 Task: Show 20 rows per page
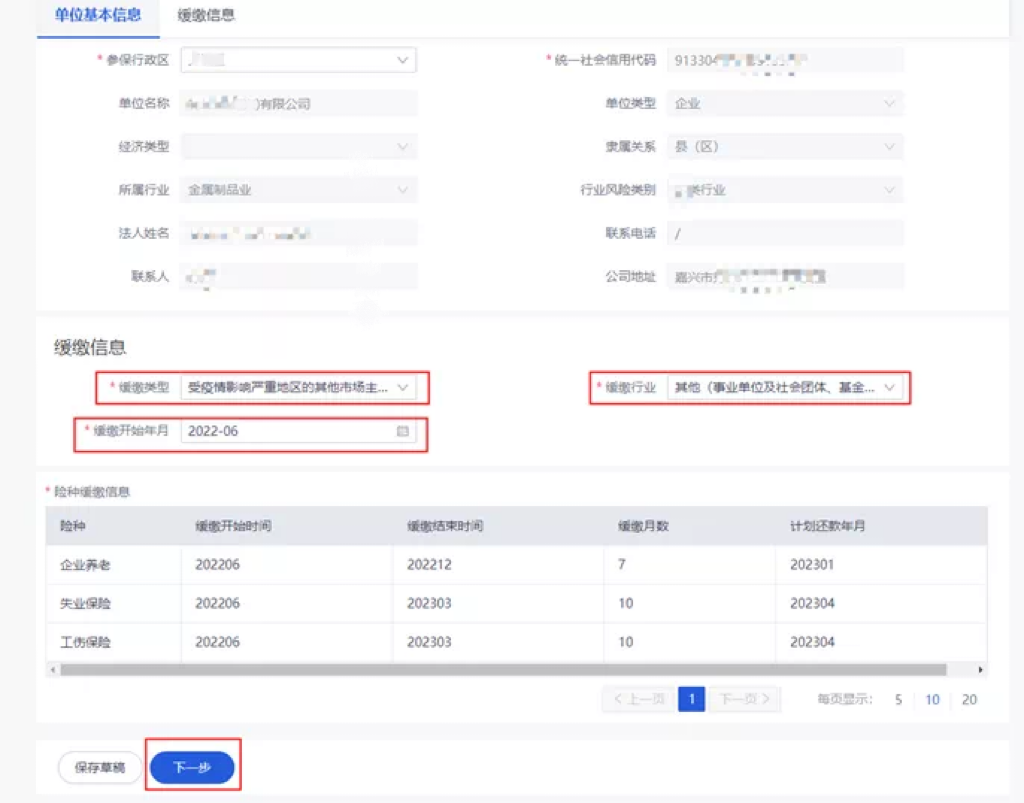pos(969,700)
